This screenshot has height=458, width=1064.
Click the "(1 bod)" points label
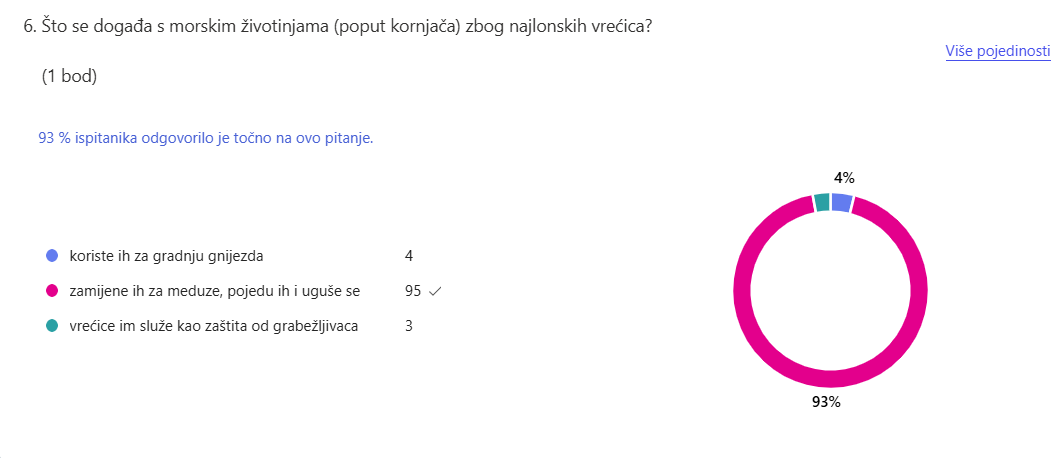69,76
